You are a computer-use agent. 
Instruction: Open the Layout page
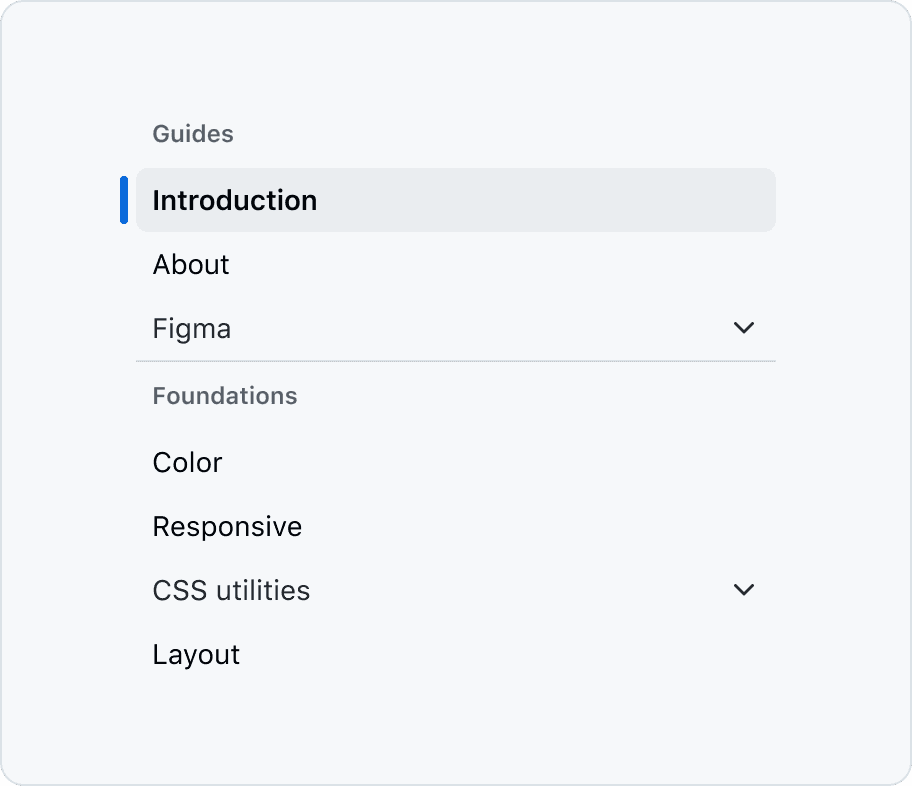pos(196,654)
